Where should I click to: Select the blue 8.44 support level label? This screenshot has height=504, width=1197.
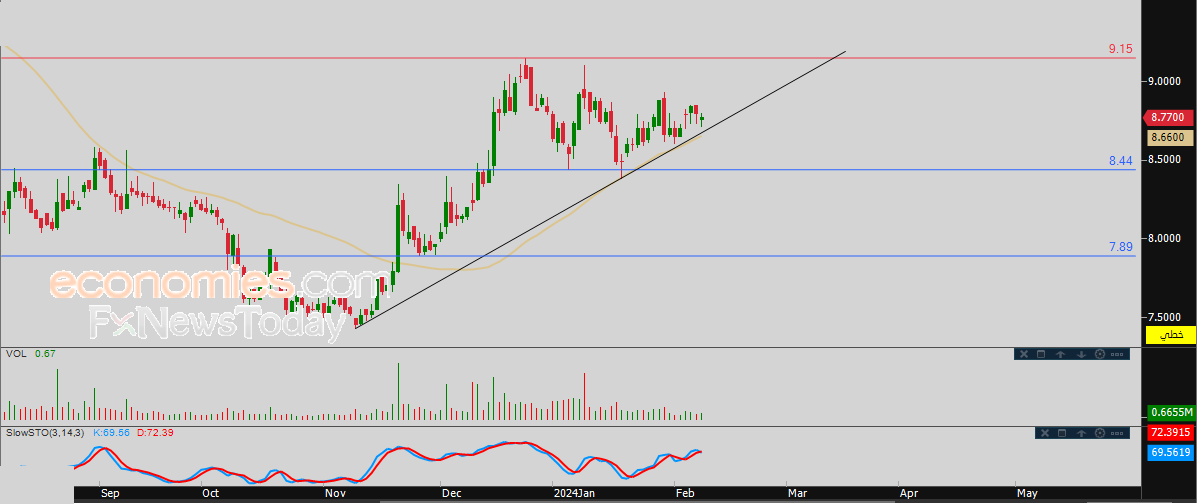pyautogui.click(x=1121, y=161)
